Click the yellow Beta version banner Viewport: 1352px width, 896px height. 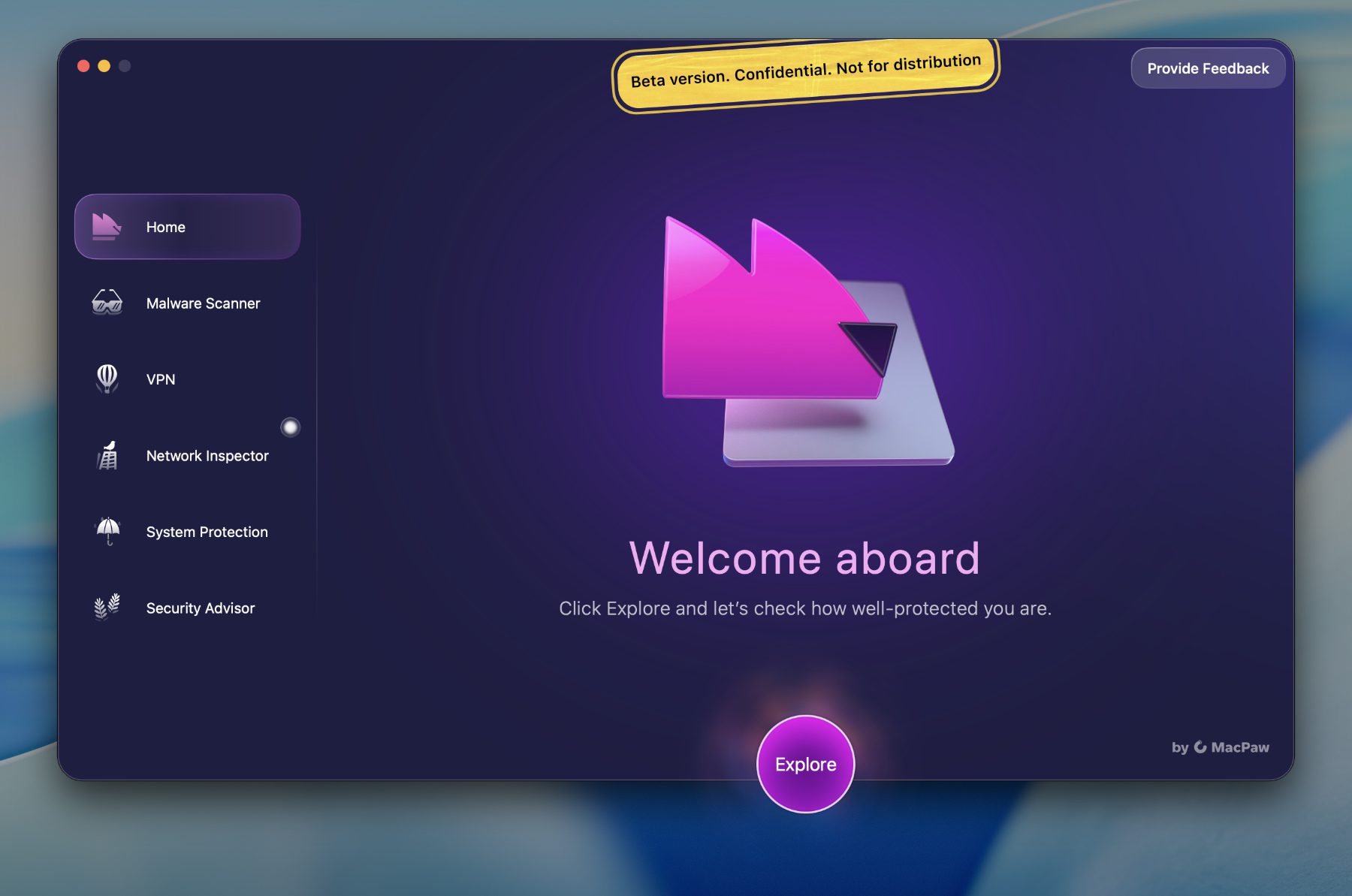[x=805, y=72]
